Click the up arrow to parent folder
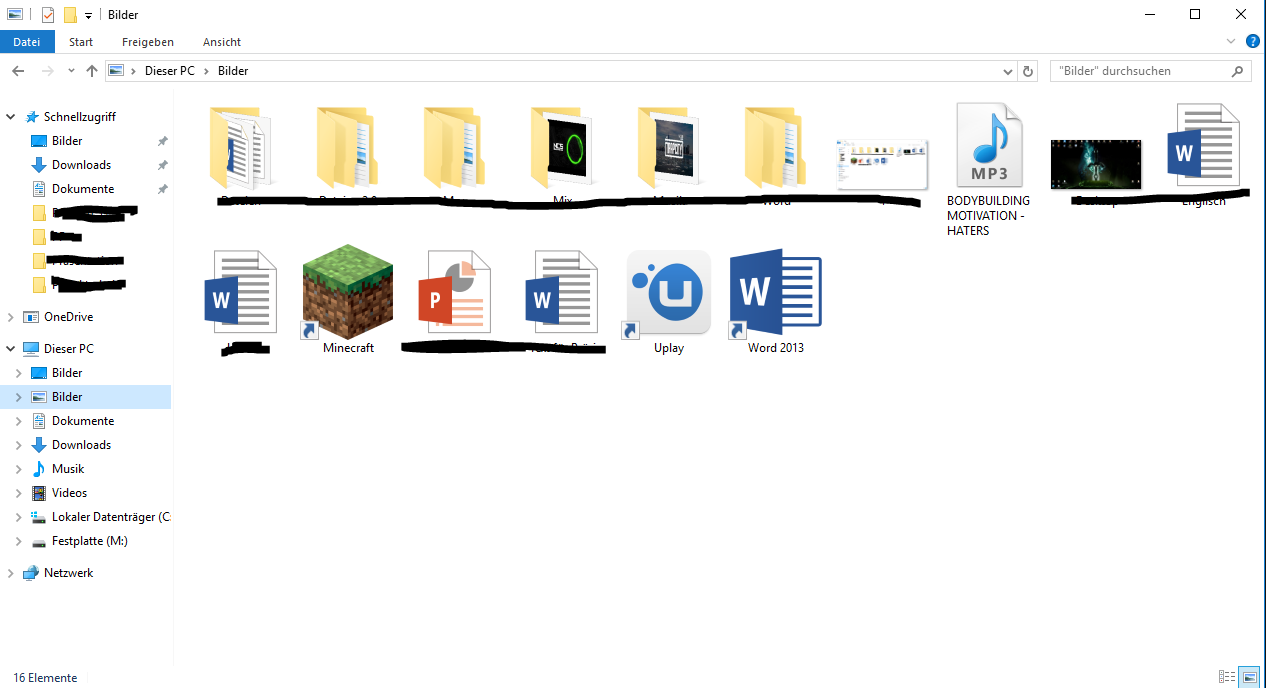The height and width of the screenshot is (688, 1266). point(91,70)
